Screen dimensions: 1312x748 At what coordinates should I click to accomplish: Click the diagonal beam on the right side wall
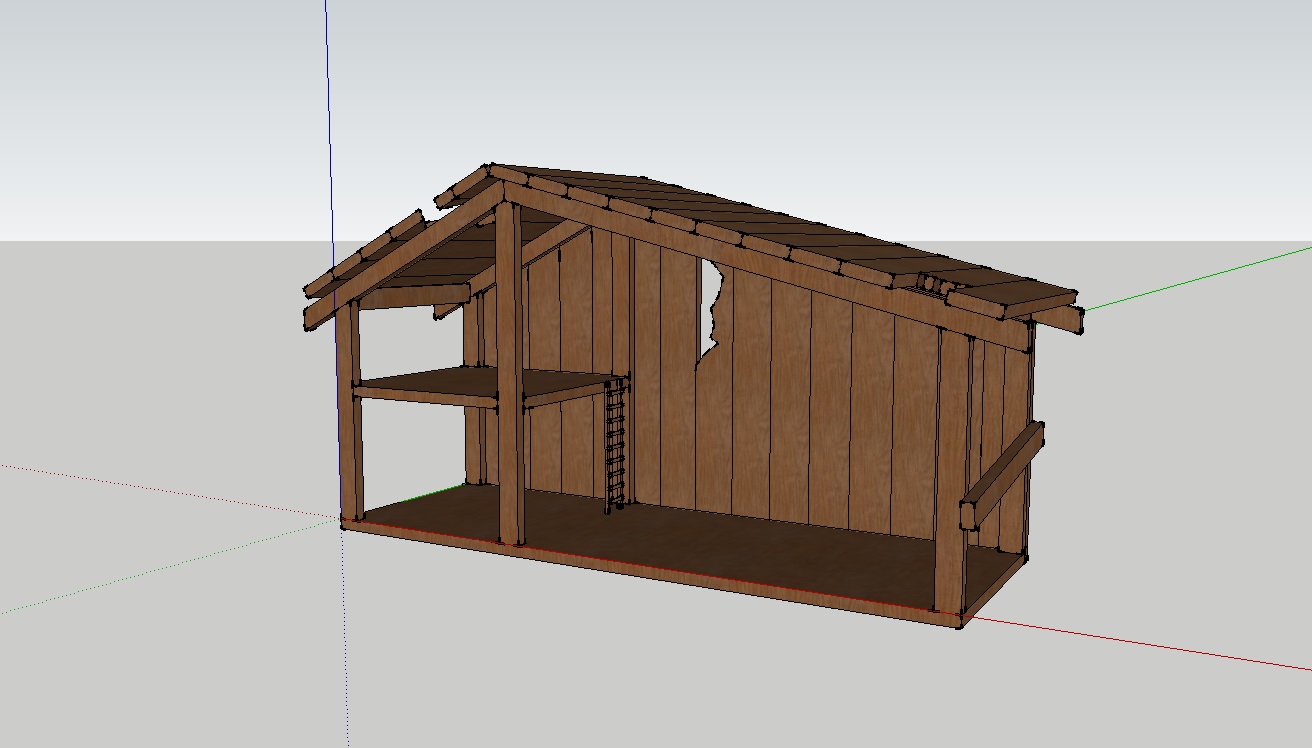(1003, 475)
